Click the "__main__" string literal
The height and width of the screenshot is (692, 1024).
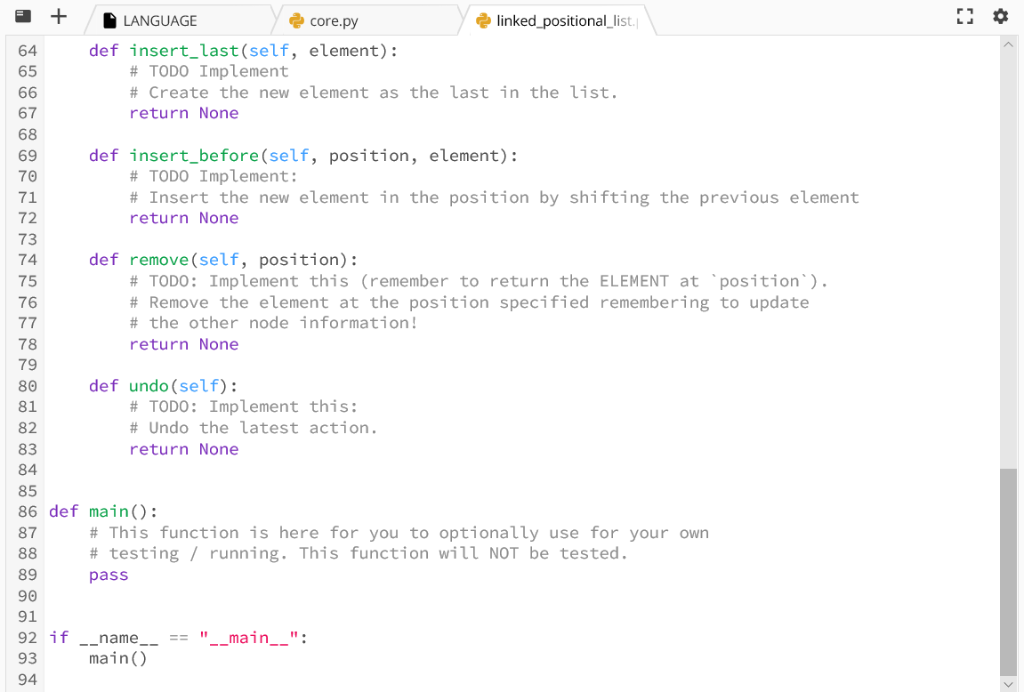pos(249,637)
